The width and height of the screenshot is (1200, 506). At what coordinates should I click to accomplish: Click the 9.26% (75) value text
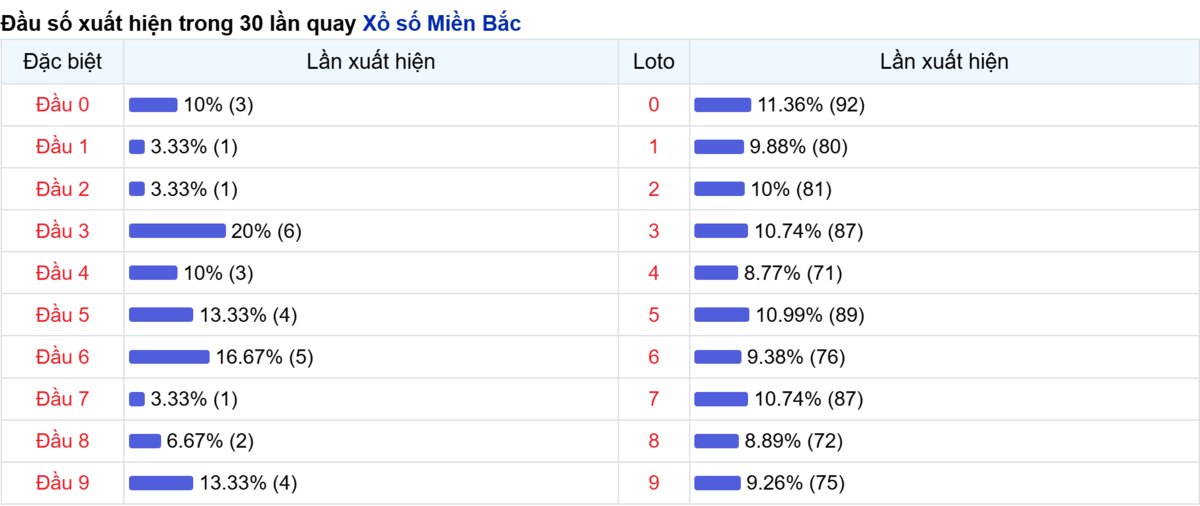[796, 483]
